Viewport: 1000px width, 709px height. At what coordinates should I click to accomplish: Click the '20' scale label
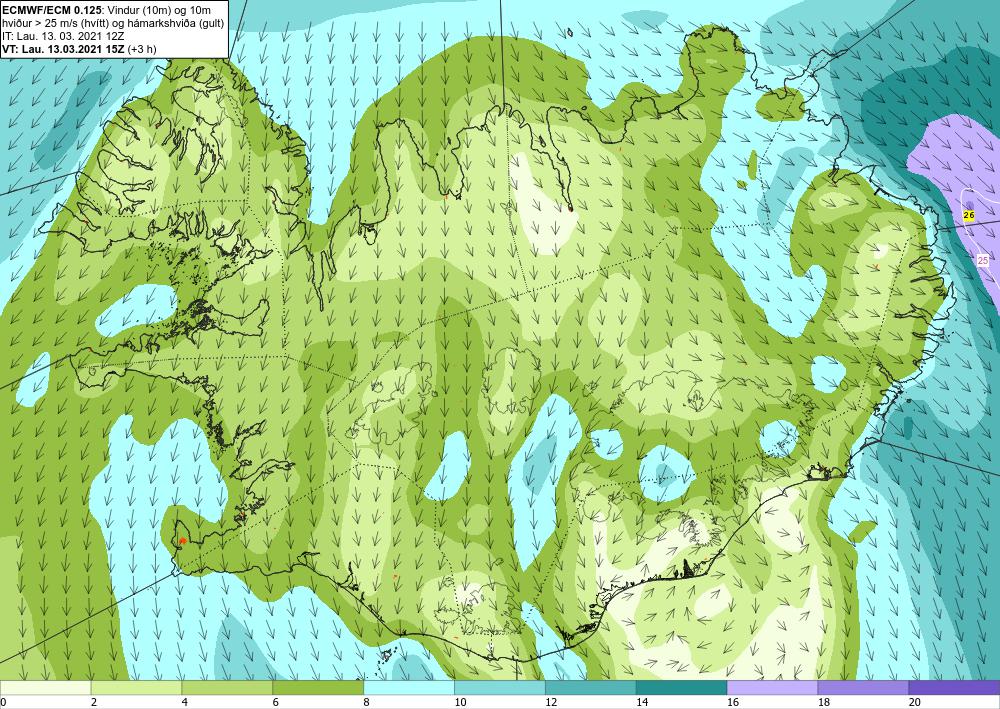pos(915,703)
